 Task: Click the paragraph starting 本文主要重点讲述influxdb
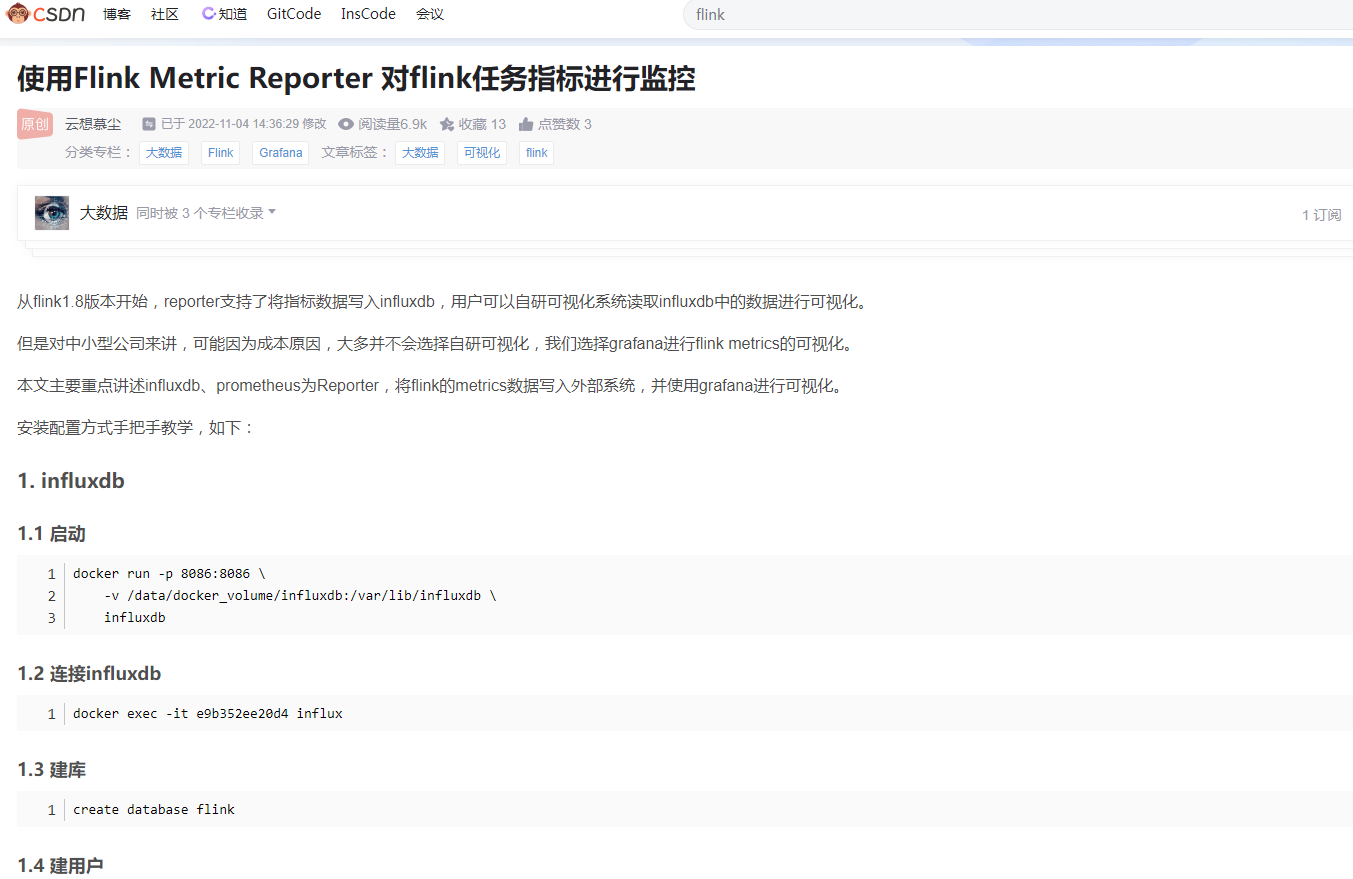431,386
